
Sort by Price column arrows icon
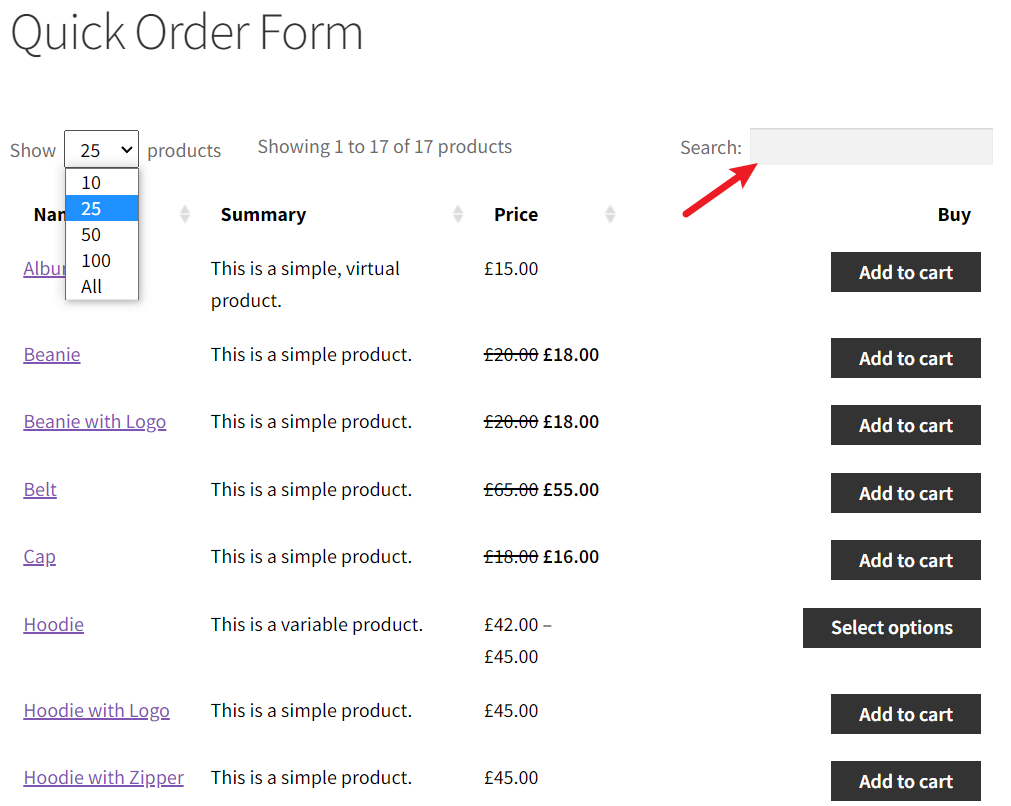point(610,214)
